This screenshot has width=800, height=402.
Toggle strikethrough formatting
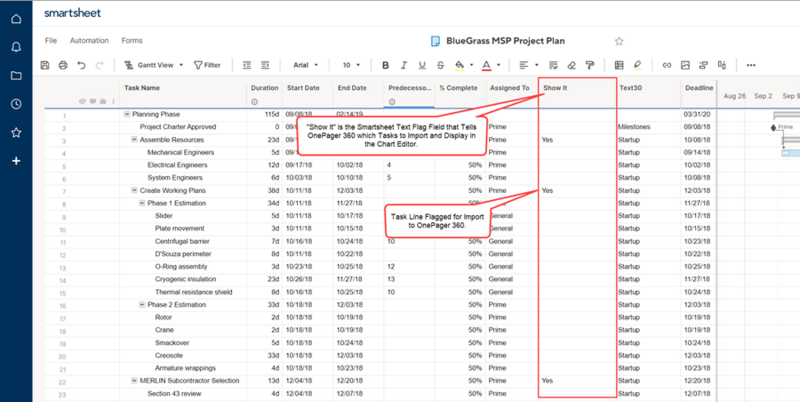coord(440,65)
